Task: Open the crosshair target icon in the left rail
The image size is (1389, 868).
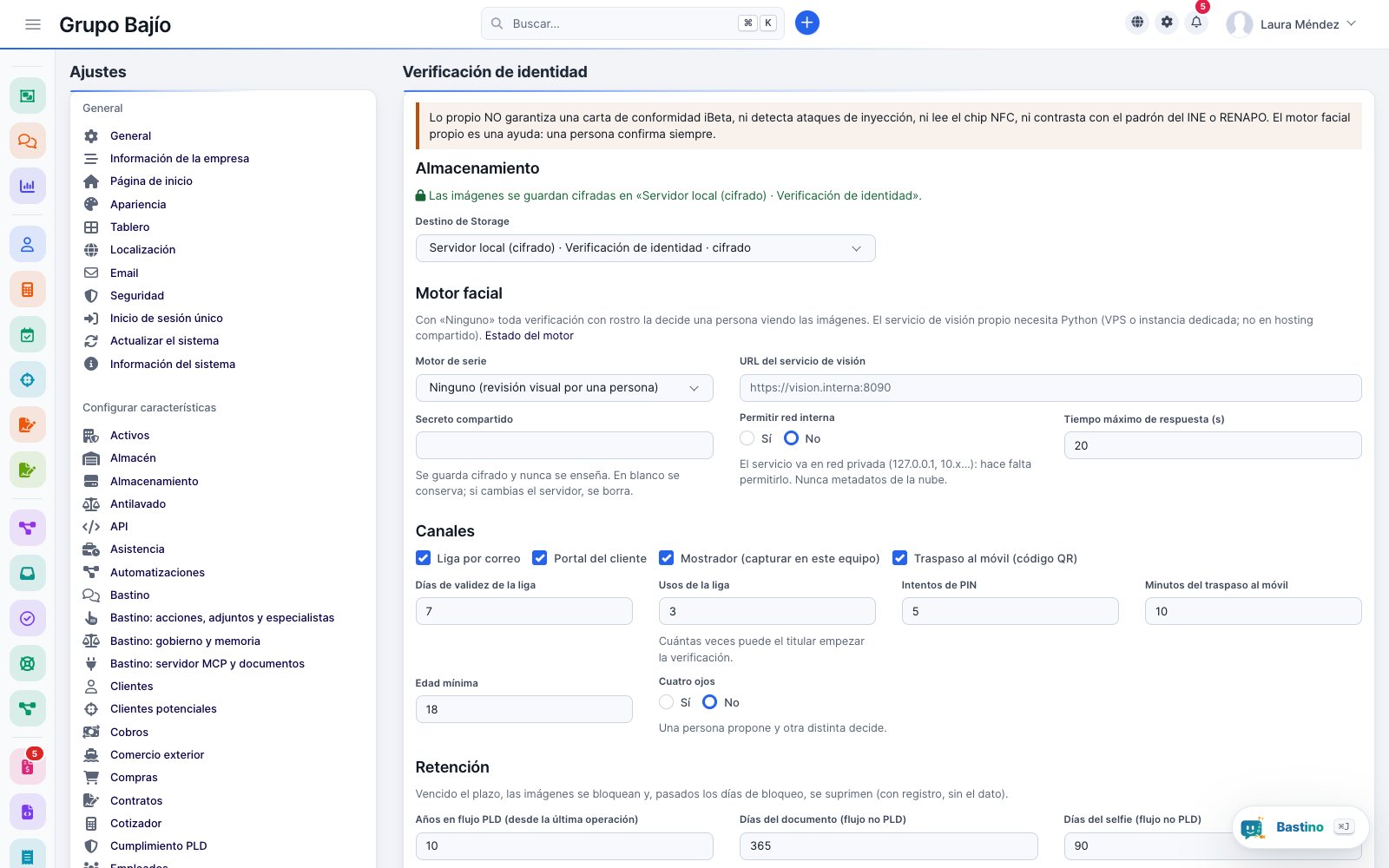Action: [28, 379]
